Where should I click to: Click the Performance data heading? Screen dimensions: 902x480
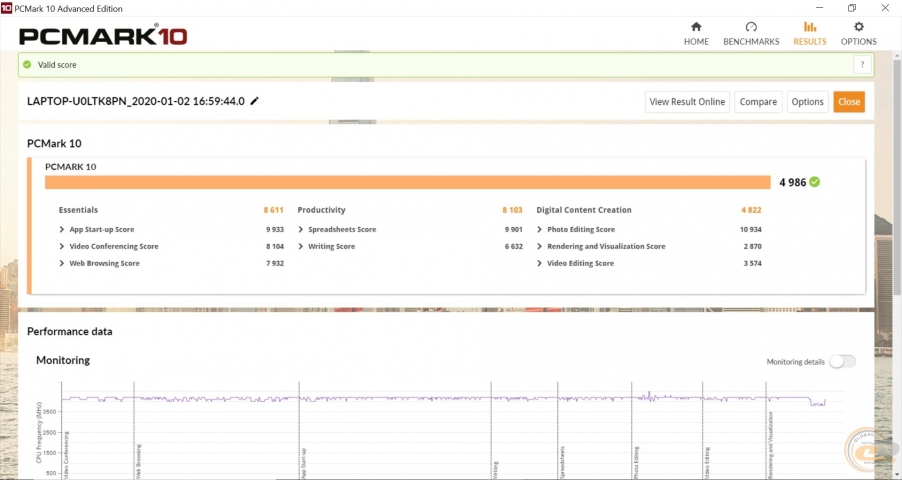pyautogui.click(x=70, y=332)
